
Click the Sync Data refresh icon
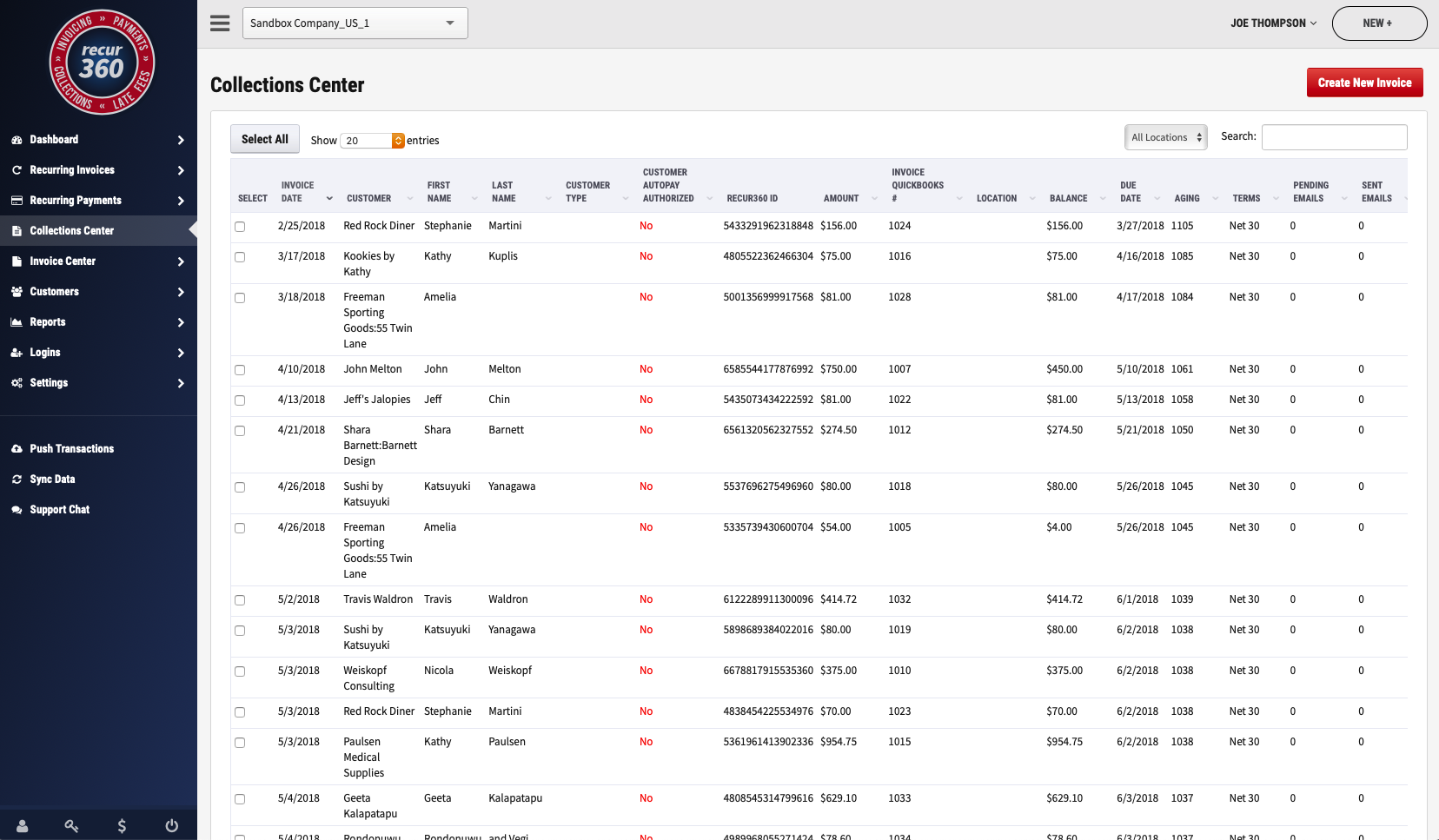point(17,479)
